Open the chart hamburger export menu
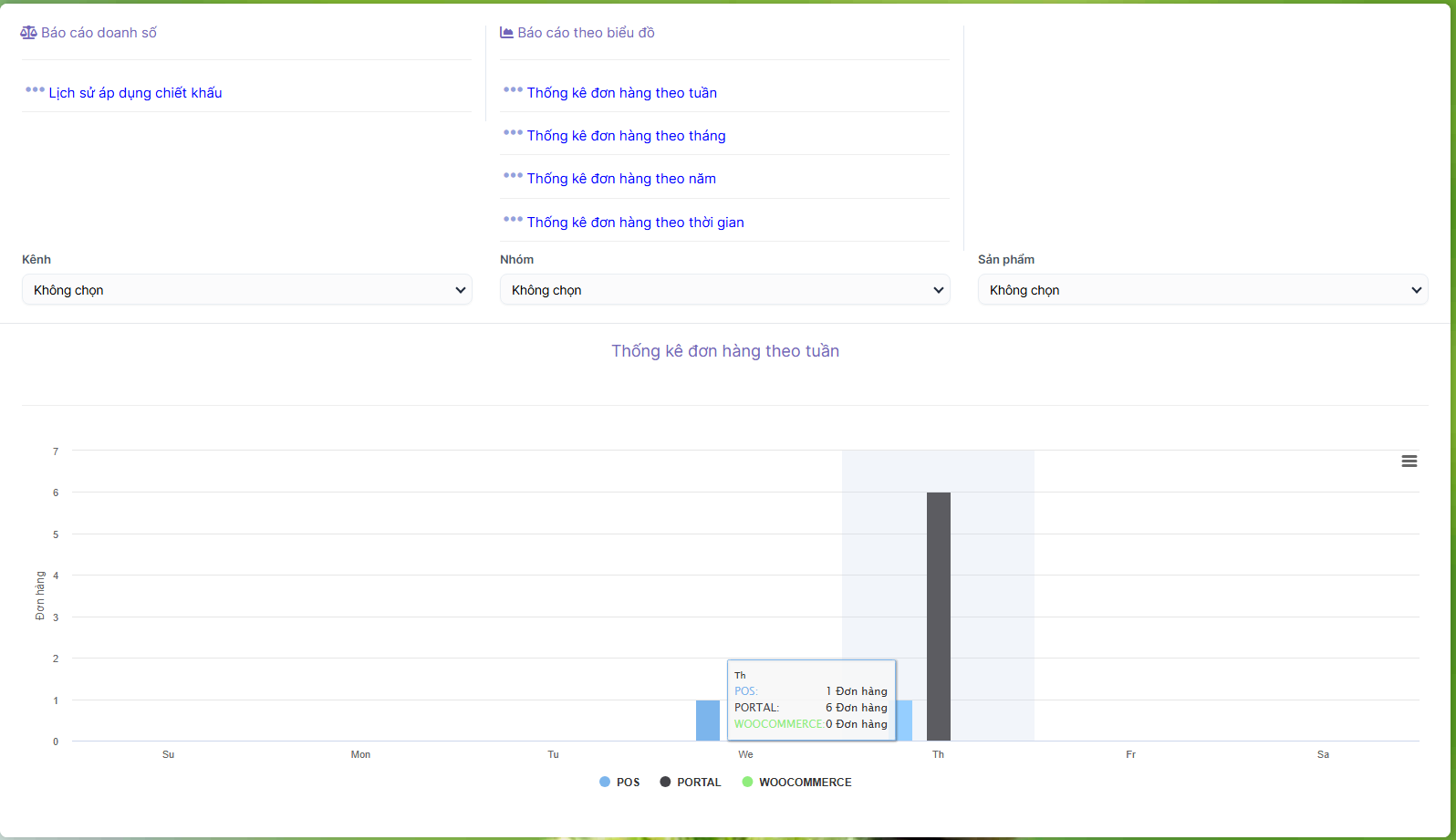 coord(1409,461)
